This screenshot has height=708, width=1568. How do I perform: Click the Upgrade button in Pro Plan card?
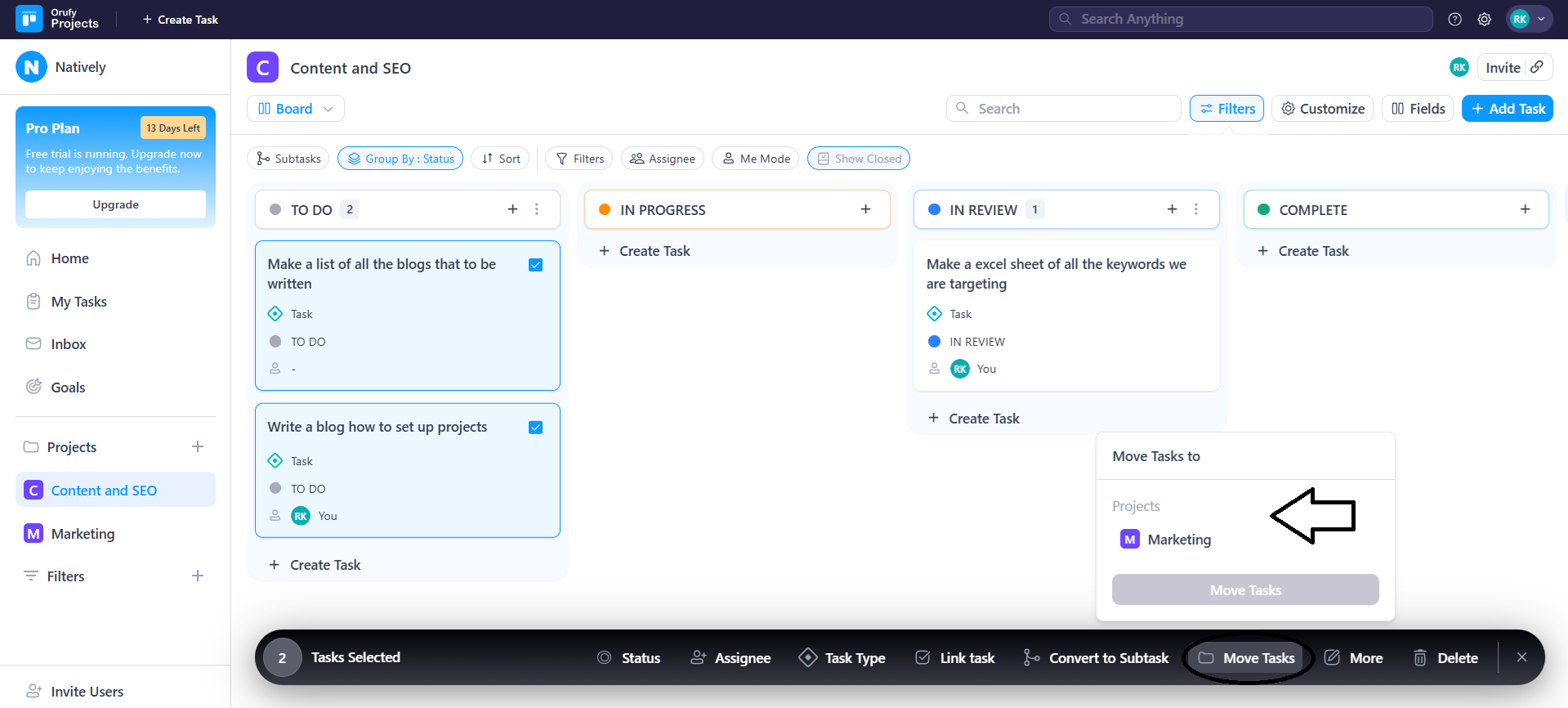[115, 204]
